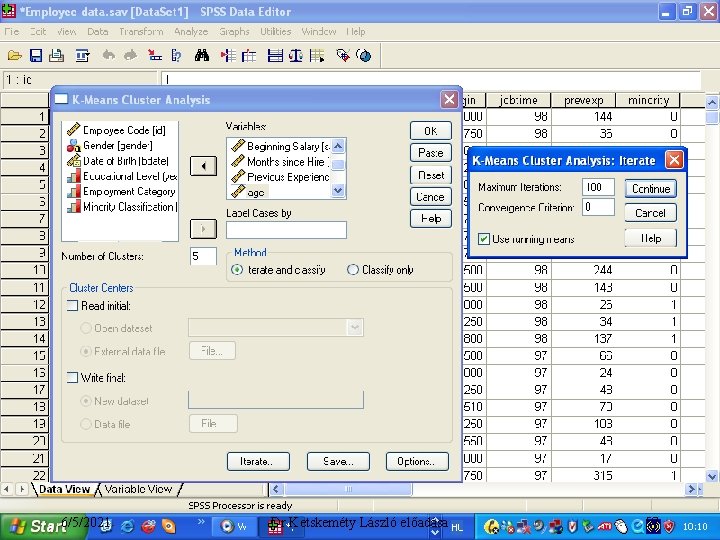The image size is (720, 540).
Task: Select Classify only radio button
Action: click(353, 270)
